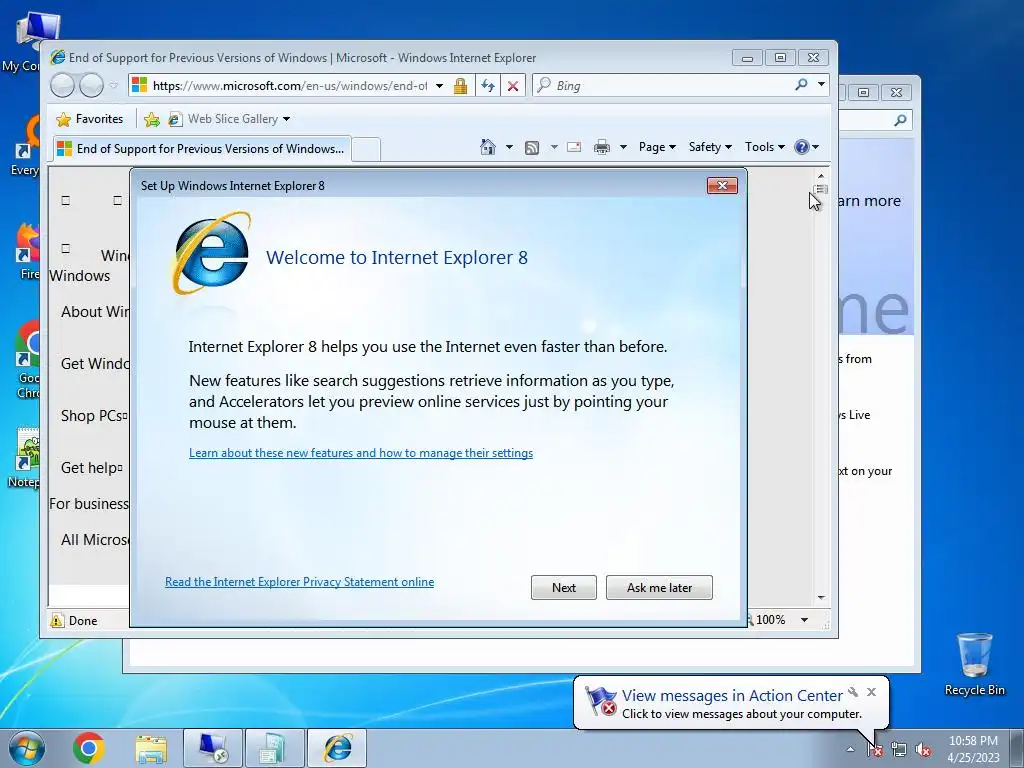Open the Help question mark menu
The height and width of the screenshot is (768, 1024).
[x=806, y=147]
